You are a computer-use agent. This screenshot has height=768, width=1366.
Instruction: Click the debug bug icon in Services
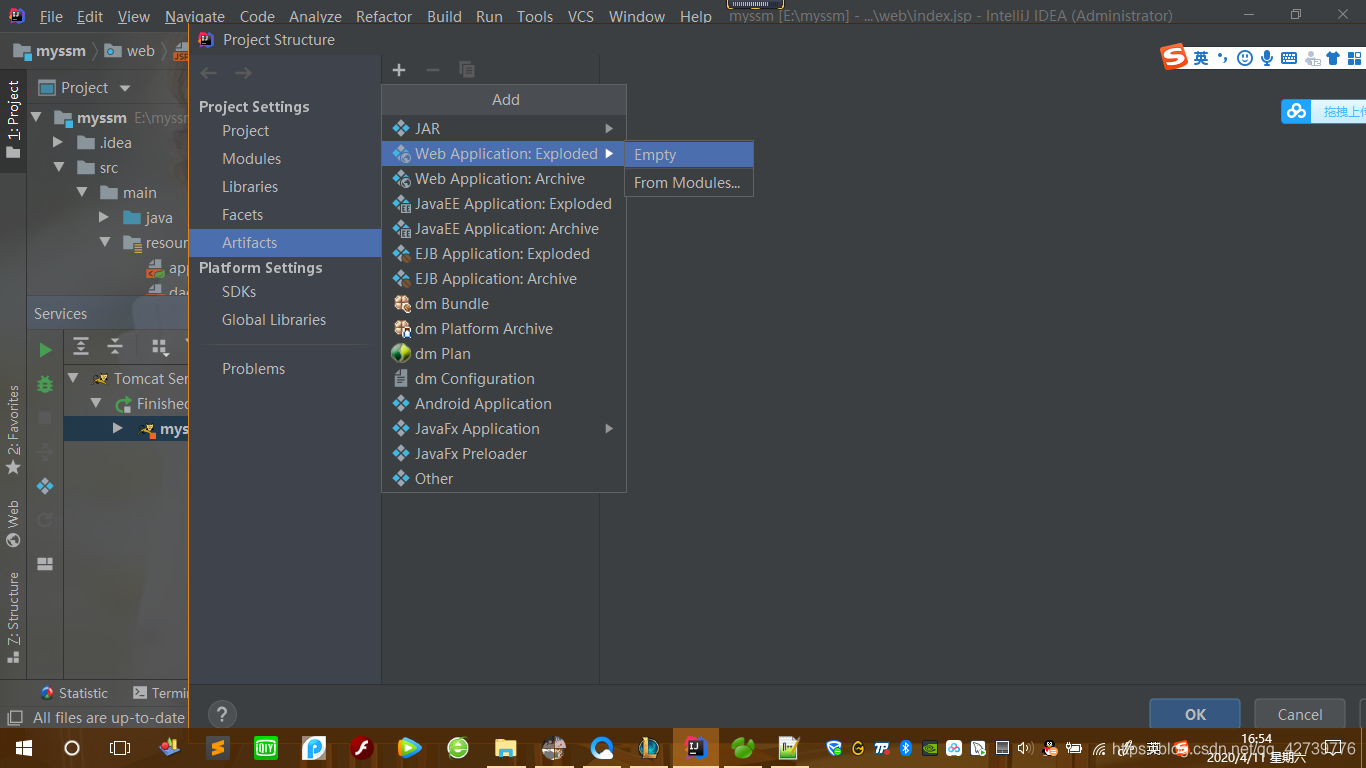pos(45,384)
